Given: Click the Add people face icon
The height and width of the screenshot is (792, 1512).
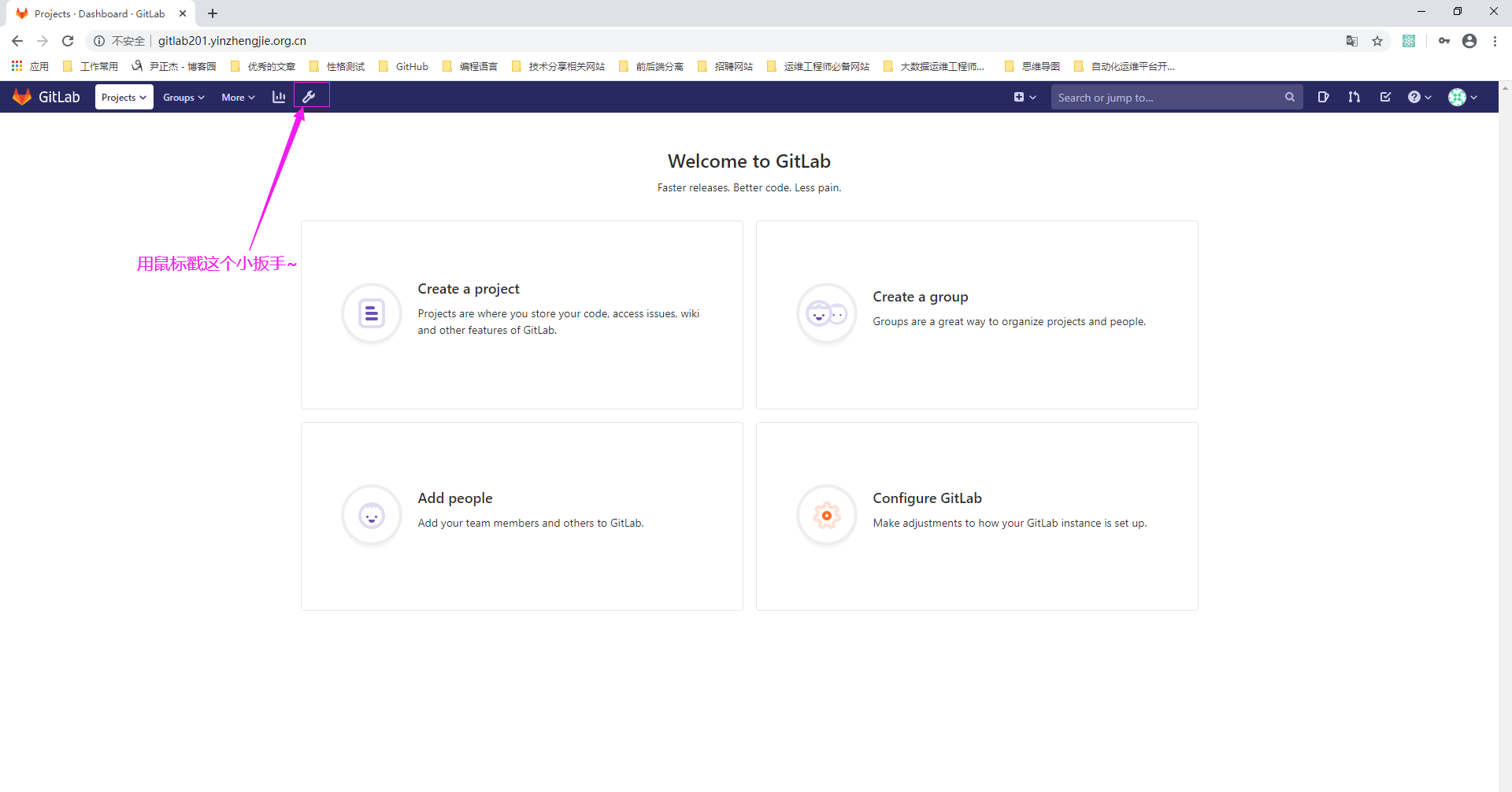Looking at the screenshot, I should [x=372, y=516].
